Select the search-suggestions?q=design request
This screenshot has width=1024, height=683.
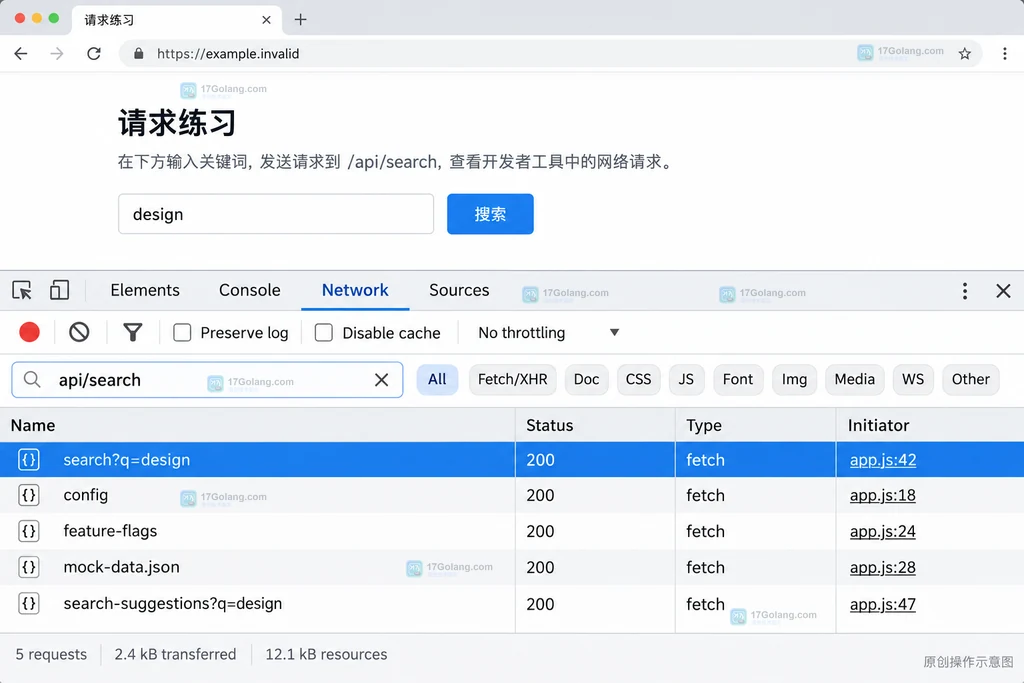click(x=512, y=603)
